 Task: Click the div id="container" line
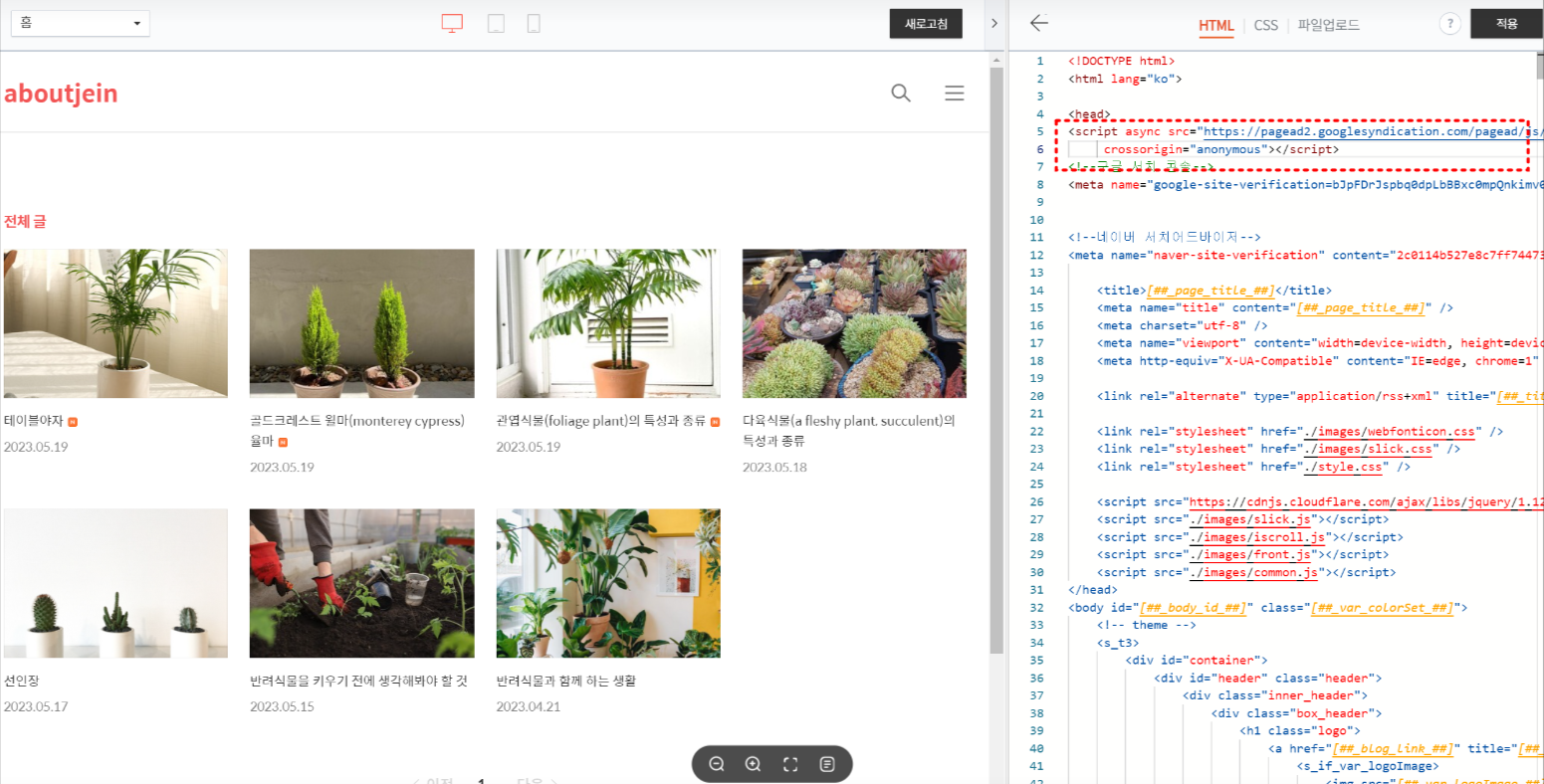pyautogui.click(x=1197, y=660)
